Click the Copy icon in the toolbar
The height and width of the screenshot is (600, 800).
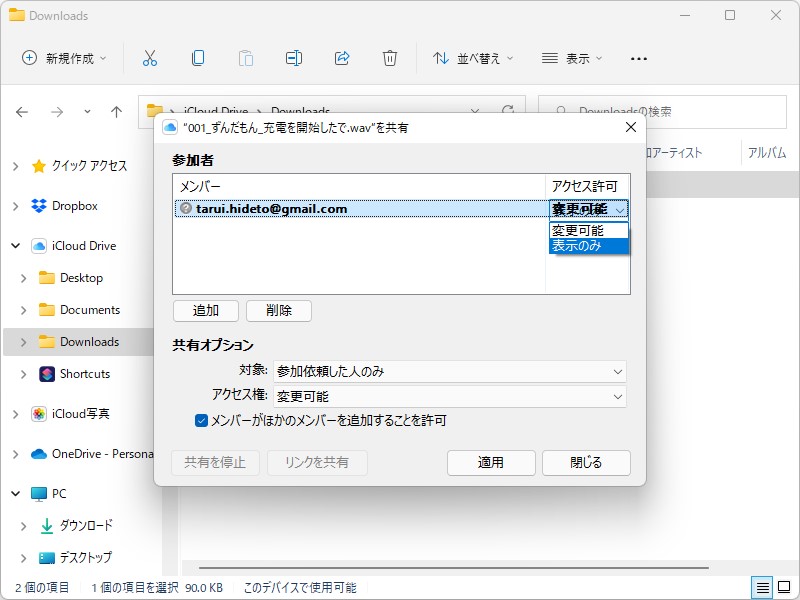point(198,58)
